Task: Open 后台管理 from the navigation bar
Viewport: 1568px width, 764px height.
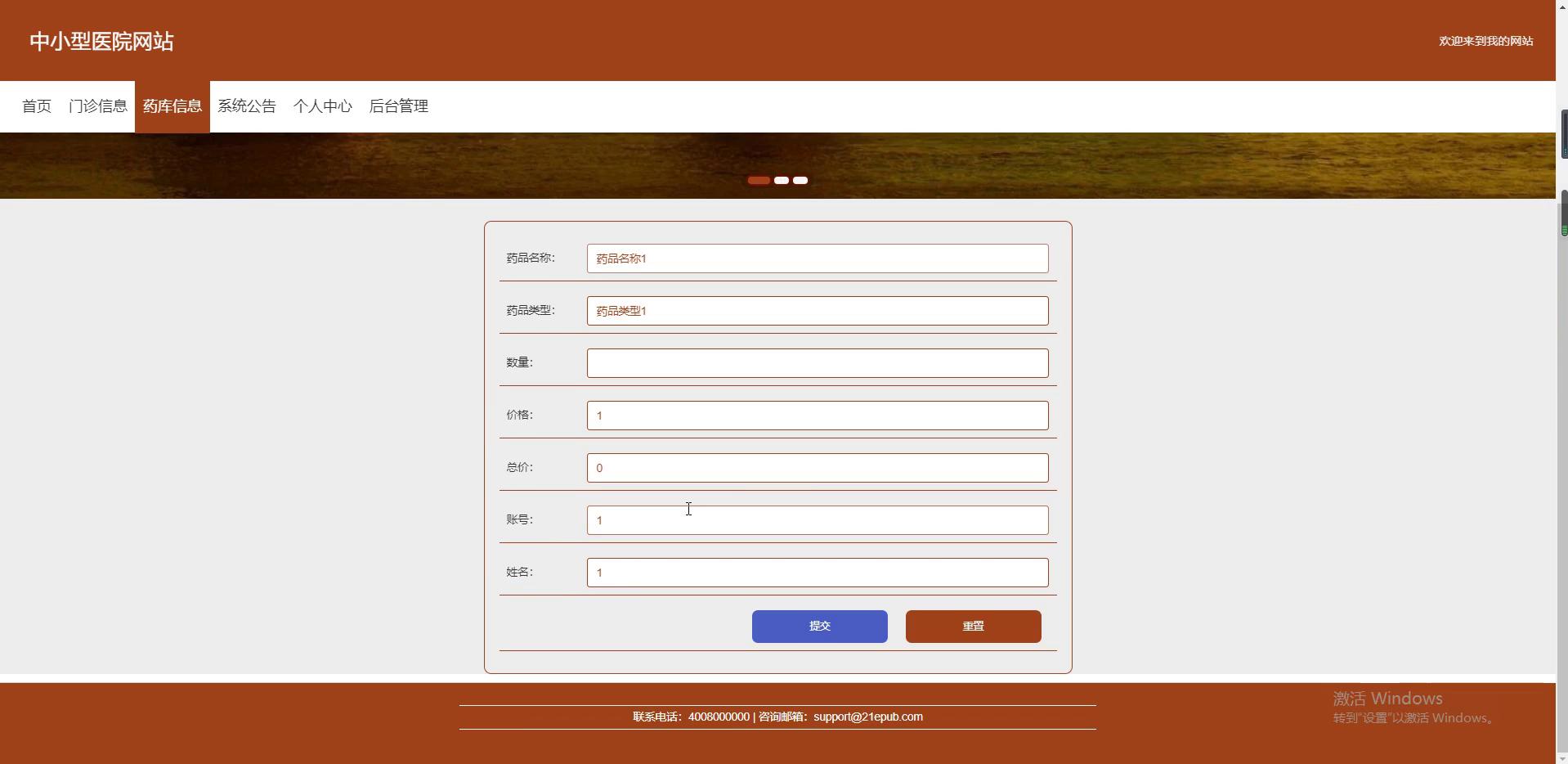Action: (x=399, y=106)
